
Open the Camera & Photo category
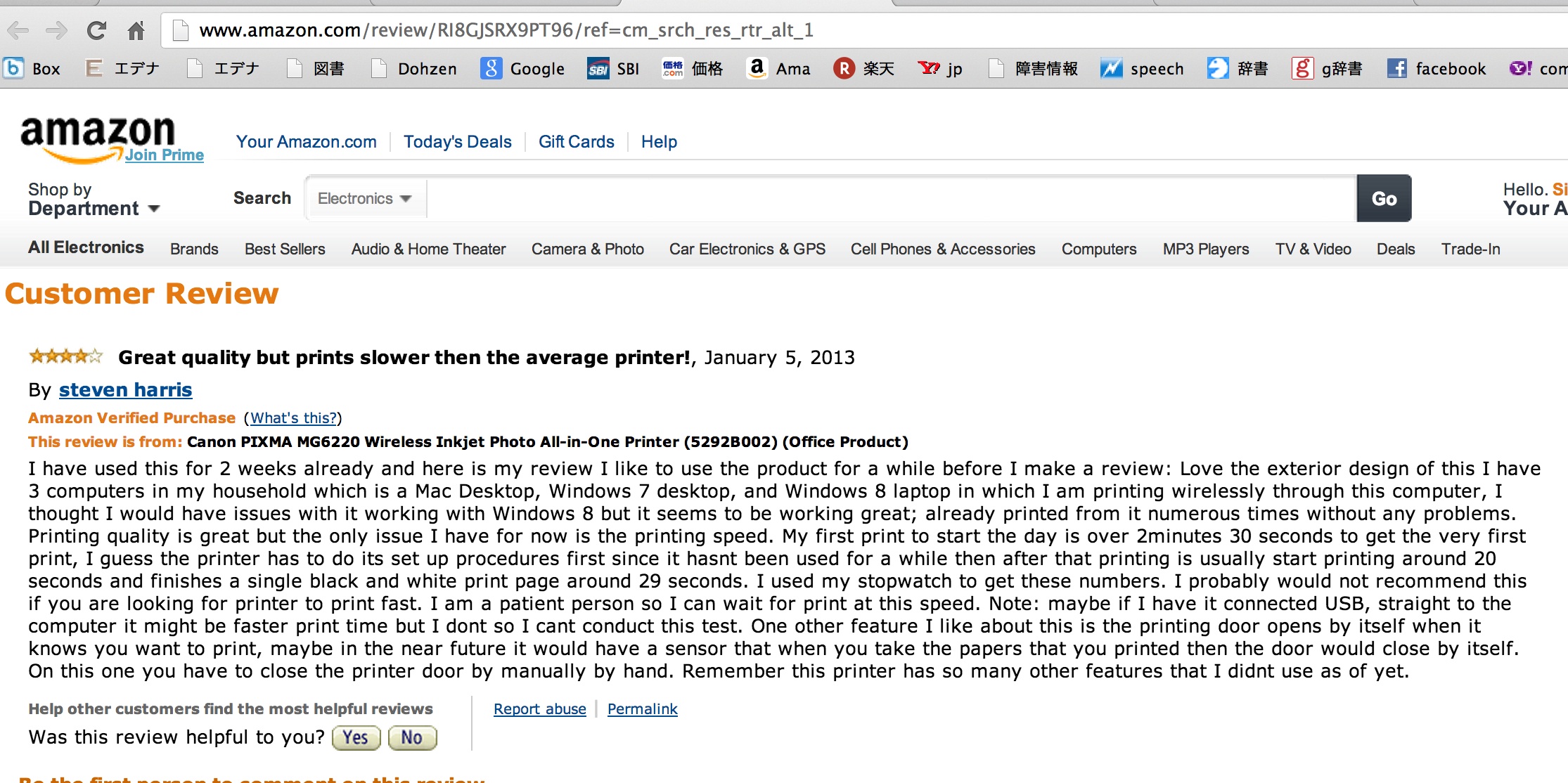[588, 249]
